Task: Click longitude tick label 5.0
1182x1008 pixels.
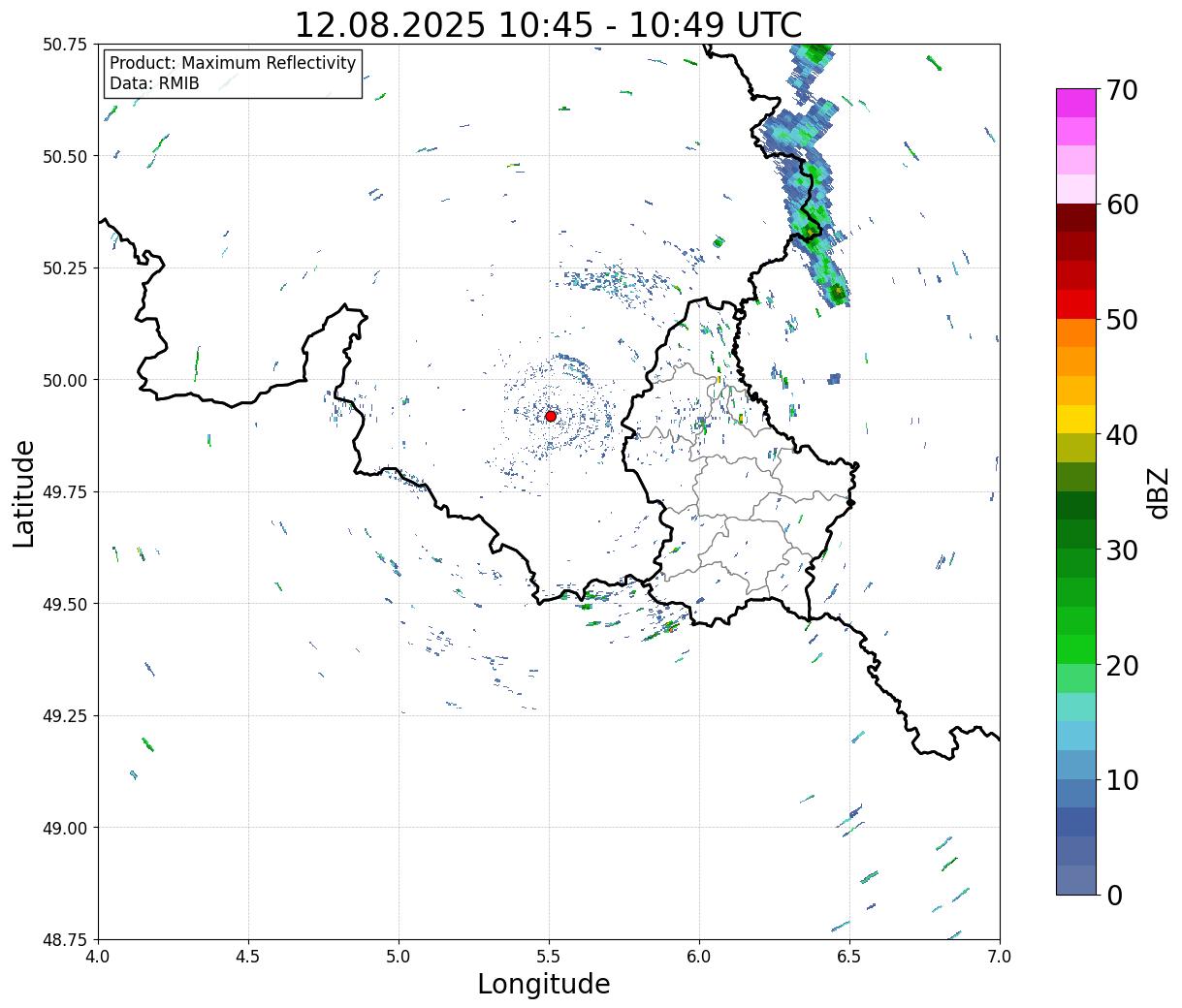Action: click(399, 957)
